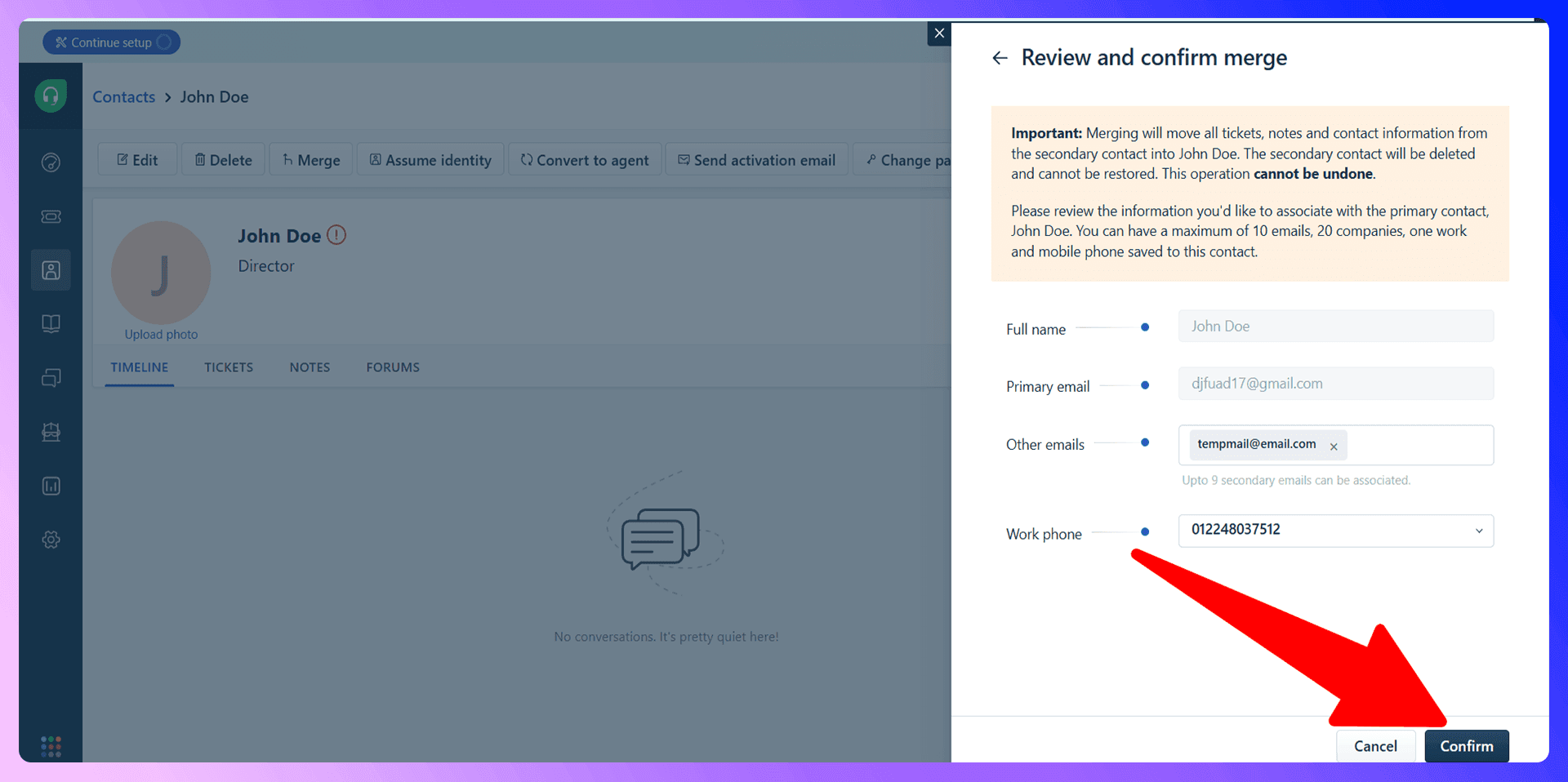The image size is (1568, 782).
Task: Click the John Doe breadcrumb text
Action: (214, 97)
